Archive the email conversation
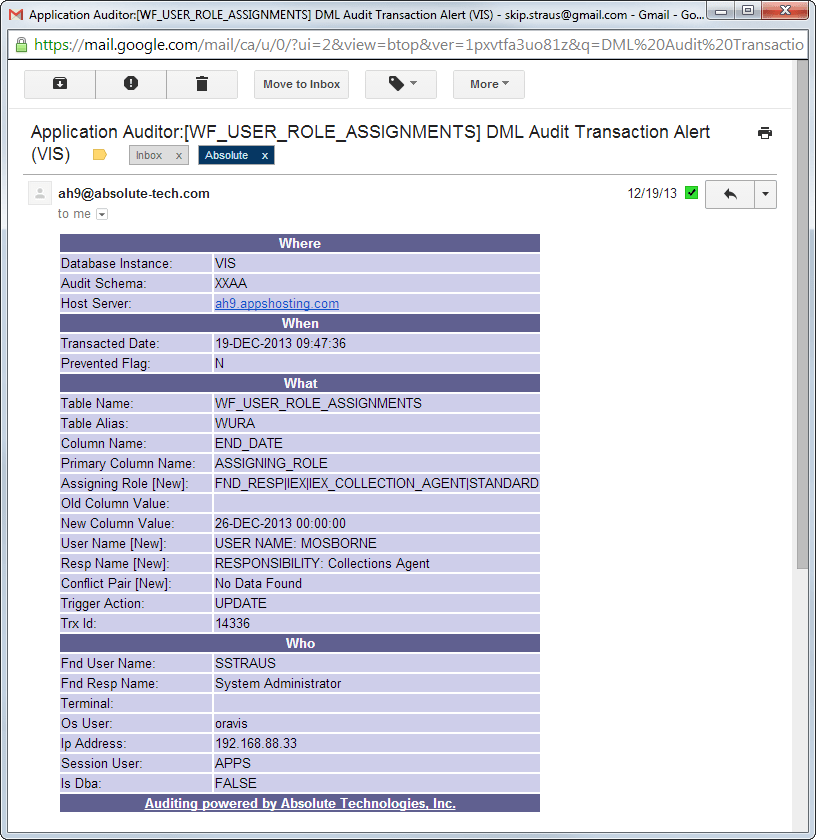The width and height of the screenshot is (816, 840). click(59, 84)
